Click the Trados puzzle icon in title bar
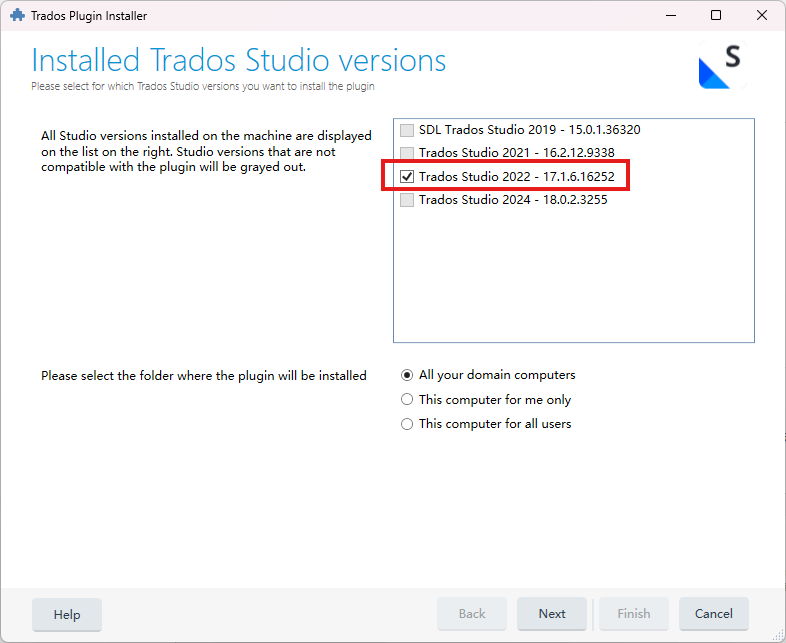The height and width of the screenshot is (643, 786). (16, 16)
